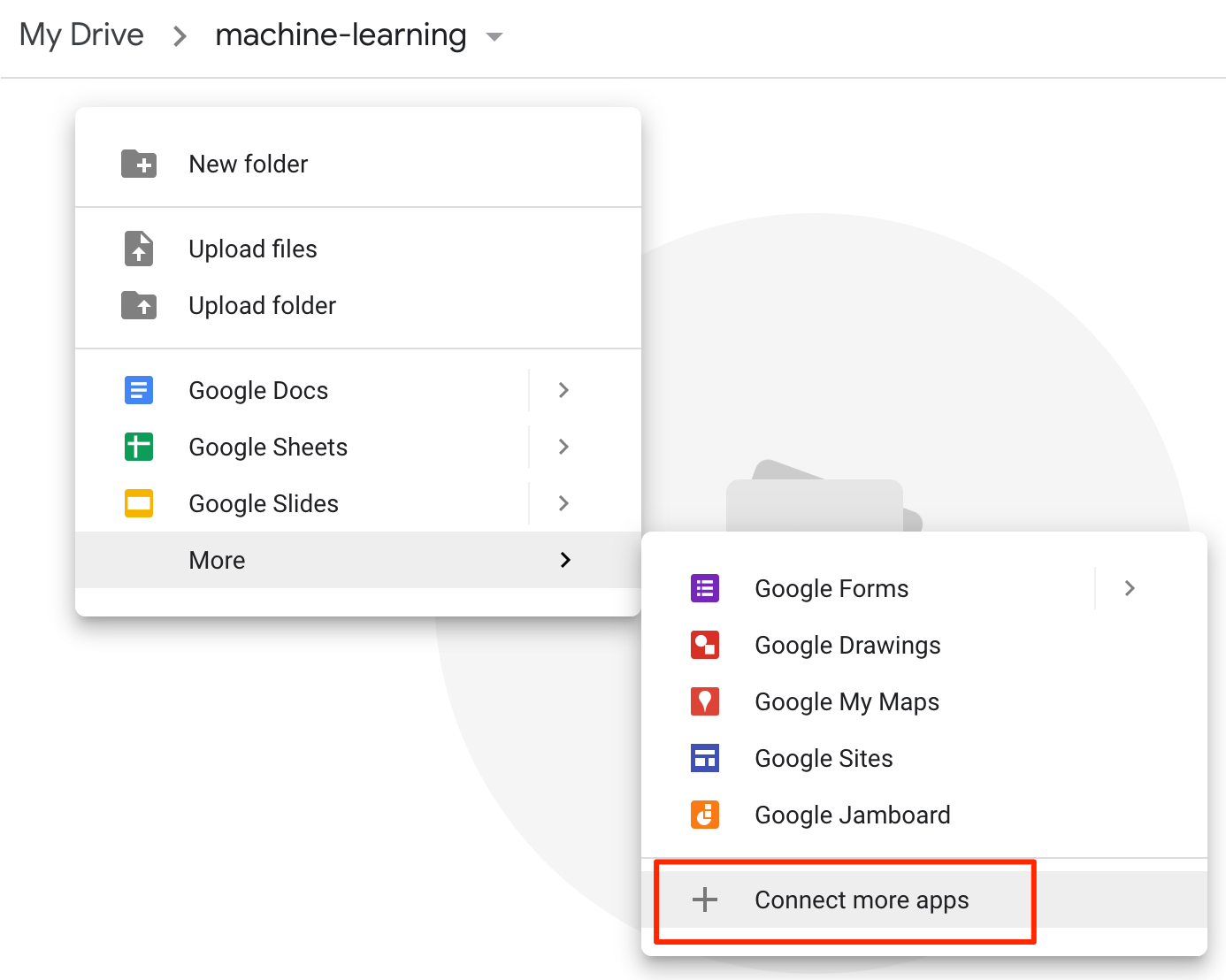Click the New folder icon
Image resolution: width=1226 pixels, height=980 pixels.
click(139, 164)
